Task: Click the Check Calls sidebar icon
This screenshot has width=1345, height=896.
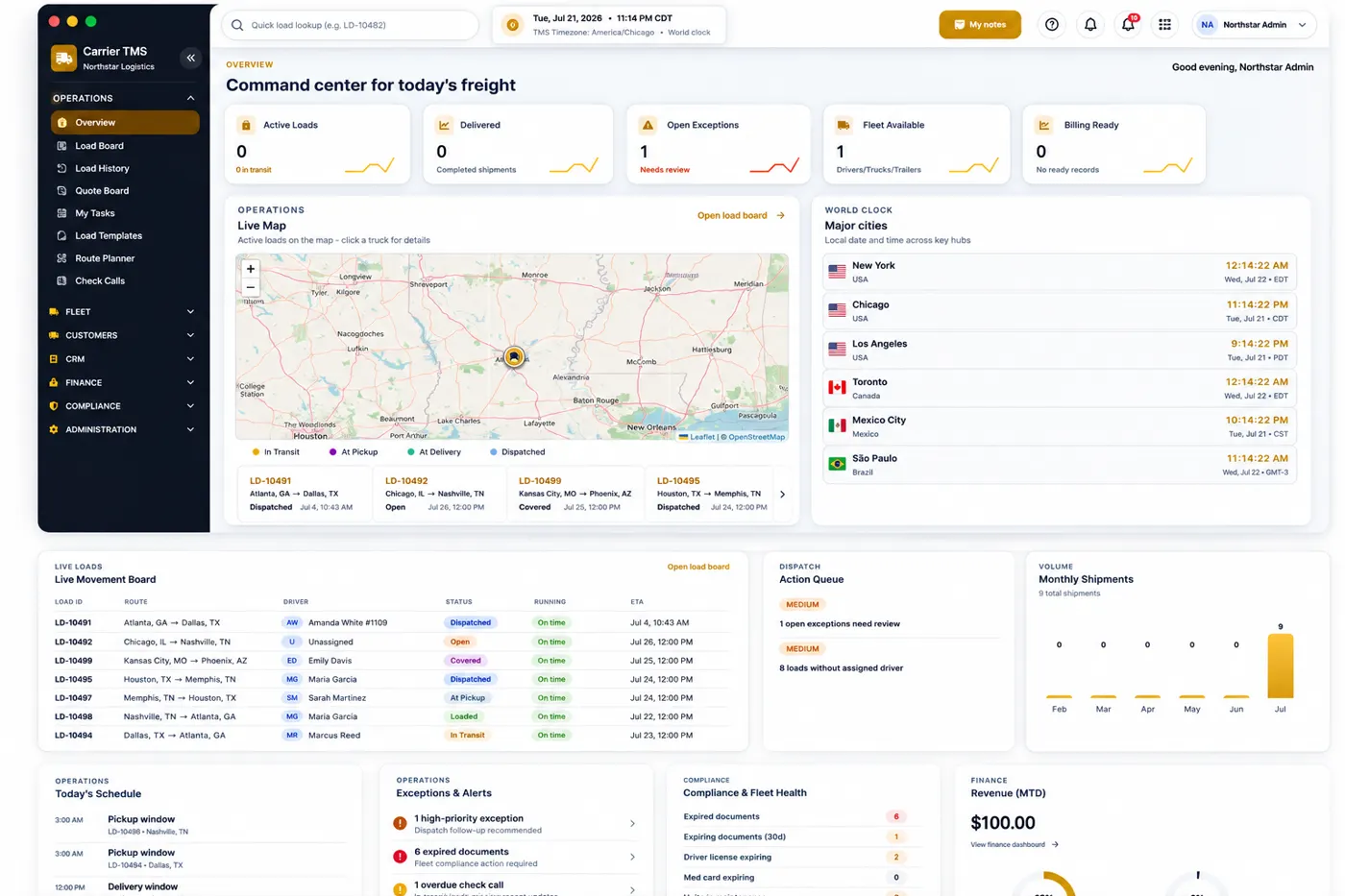Action: click(x=61, y=280)
